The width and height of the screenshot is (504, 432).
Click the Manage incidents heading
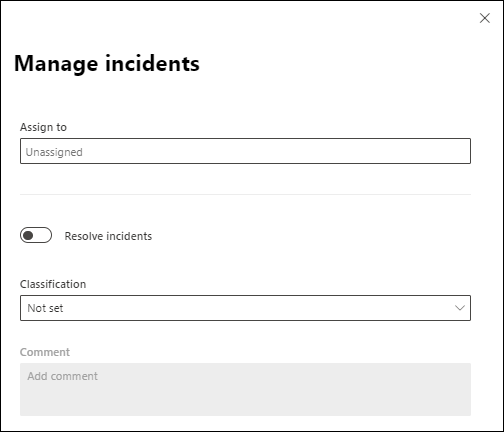pos(107,64)
